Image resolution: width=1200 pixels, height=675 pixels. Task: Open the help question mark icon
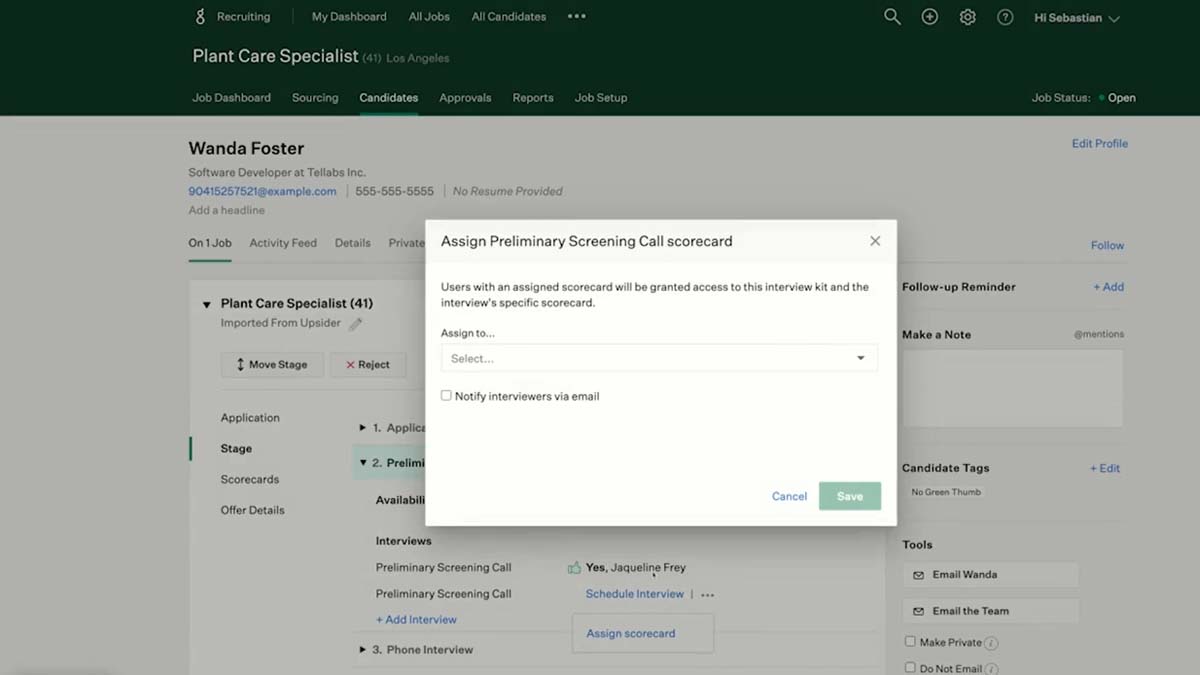[x=1005, y=17]
